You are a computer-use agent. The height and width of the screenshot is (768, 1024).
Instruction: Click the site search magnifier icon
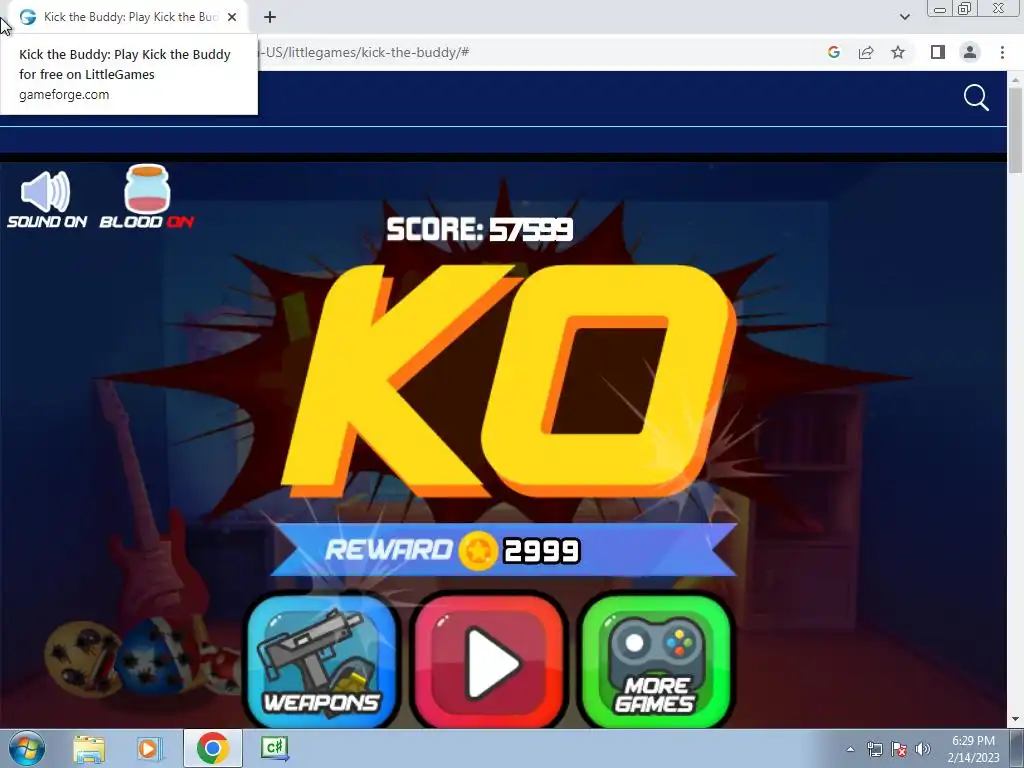pos(976,98)
